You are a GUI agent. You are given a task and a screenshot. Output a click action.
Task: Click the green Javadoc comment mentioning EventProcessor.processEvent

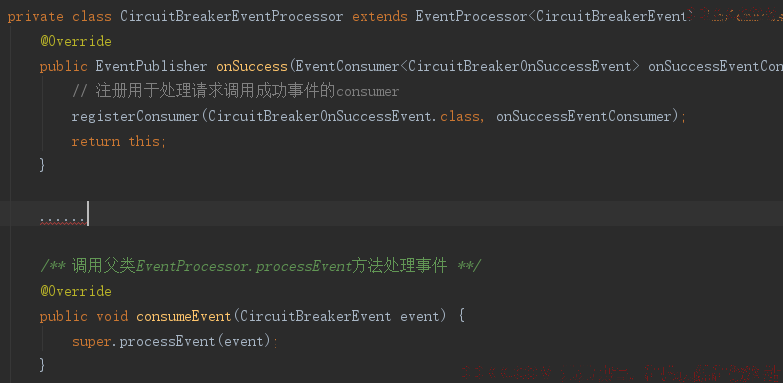point(260,266)
